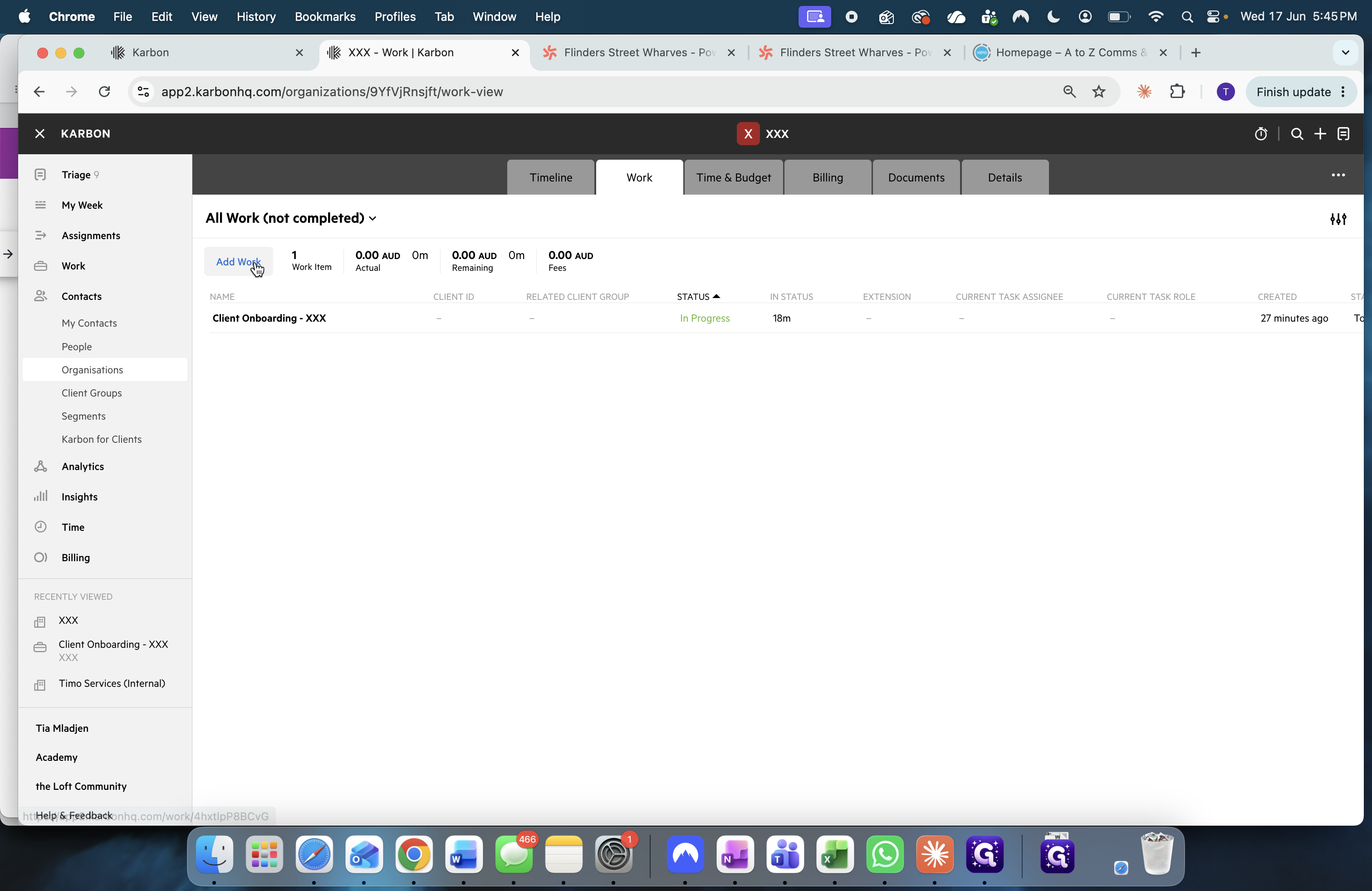Image resolution: width=1372 pixels, height=891 pixels.
Task: Sort the list by the NAME column
Action: pyautogui.click(x=222, y=296)
